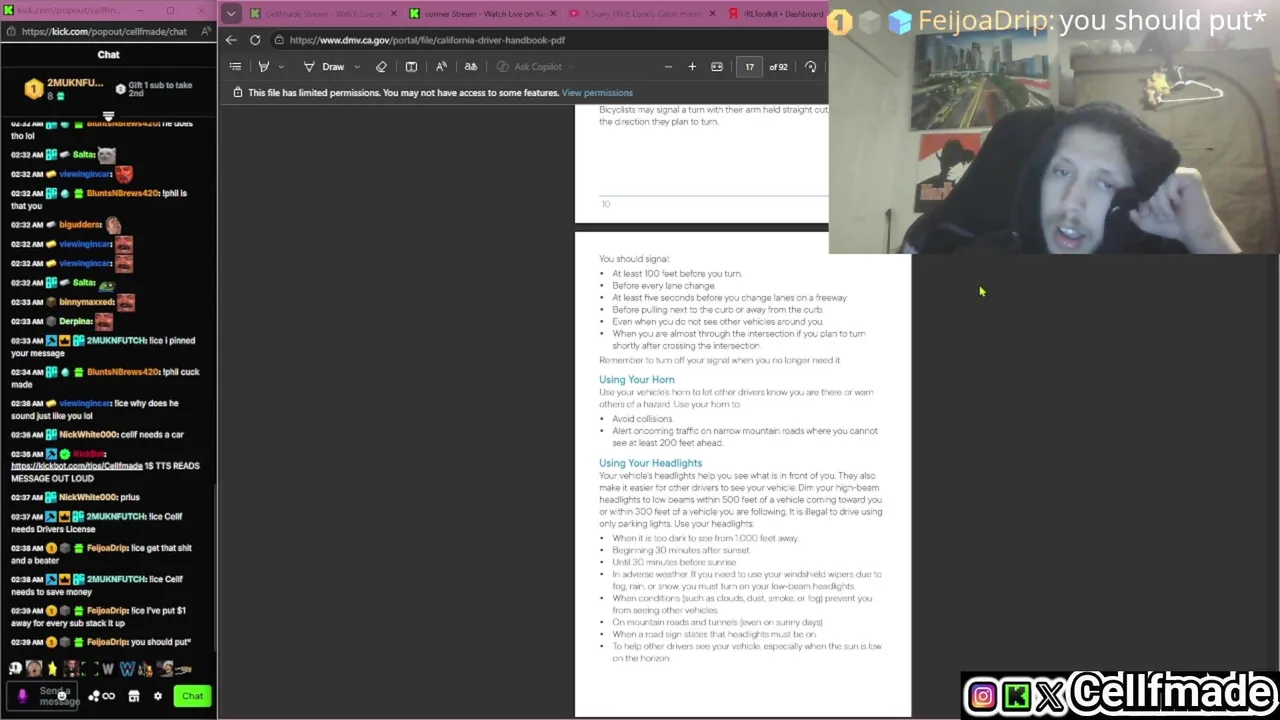Activate the Draw tool in PDF toolbar
The image size is (1280, 720).
[x=324, y=67]
